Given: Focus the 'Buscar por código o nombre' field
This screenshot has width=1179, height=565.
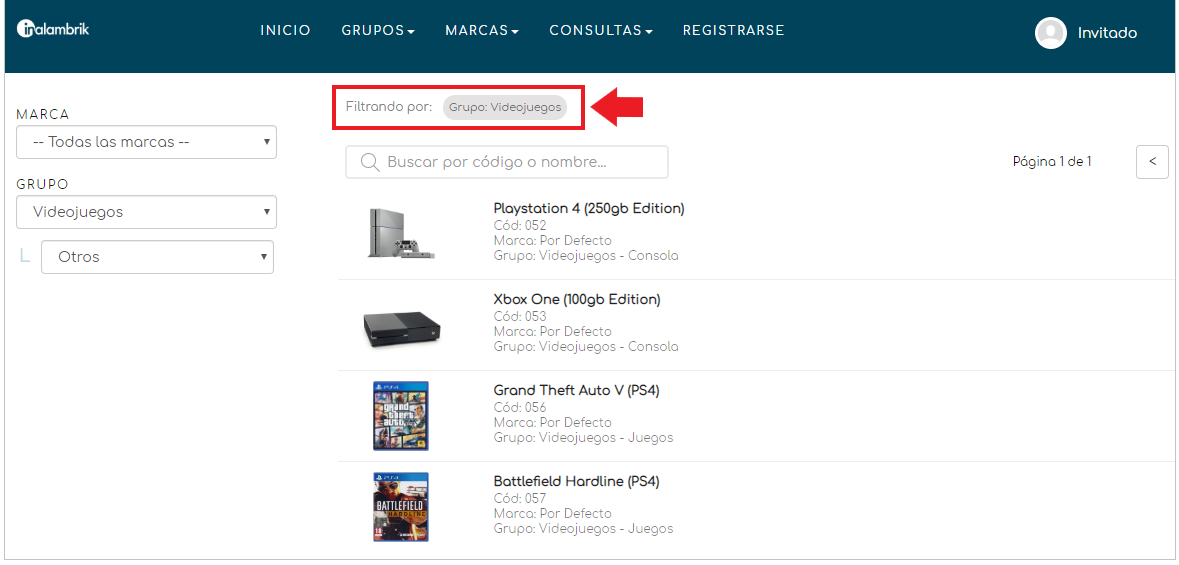Looking at the screenshot, I should pyautogui.click(x=507, y=163).
